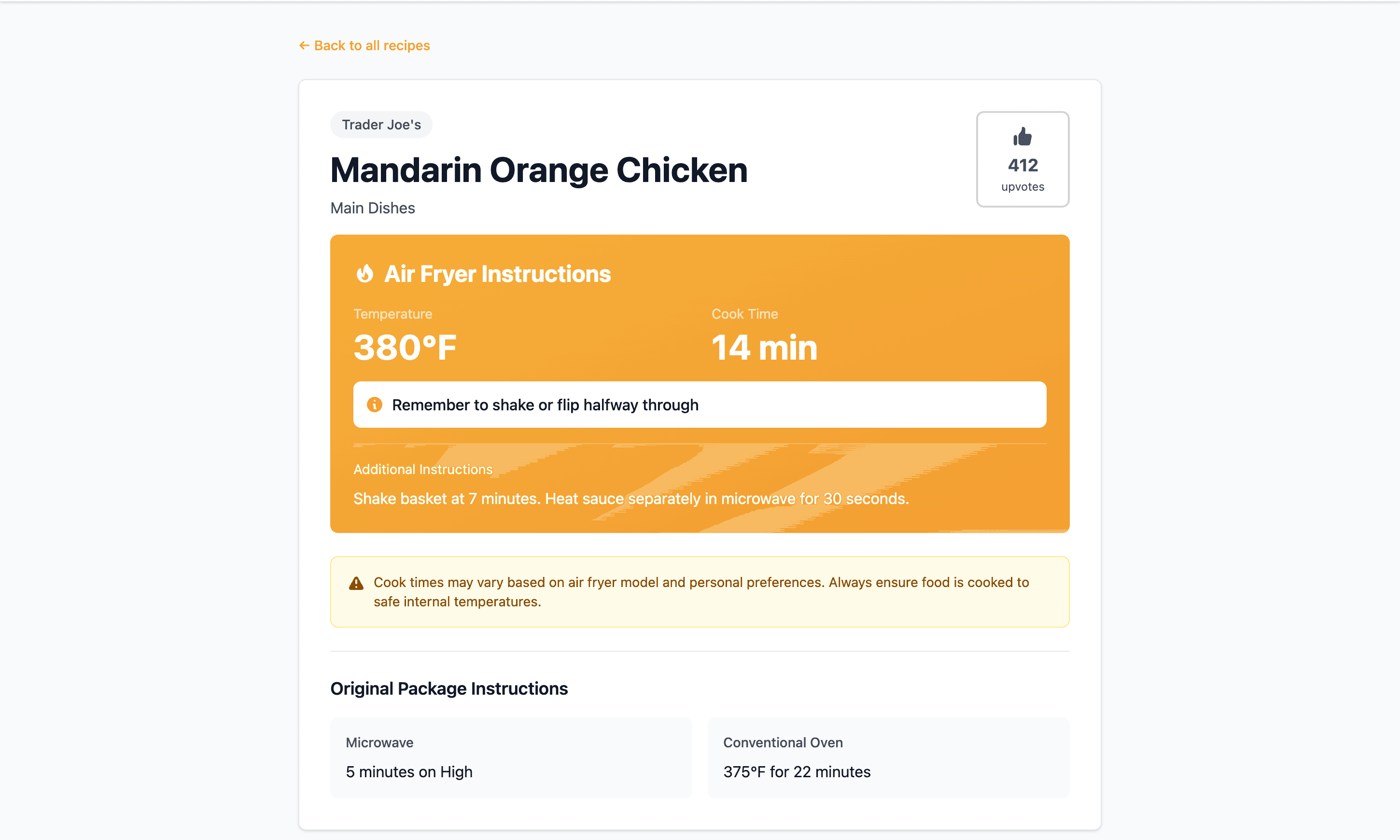Screen dimensions: 1400x840
Task: Click the flame icon beside Air Fryer Instructions
Action: click(365, 273)
